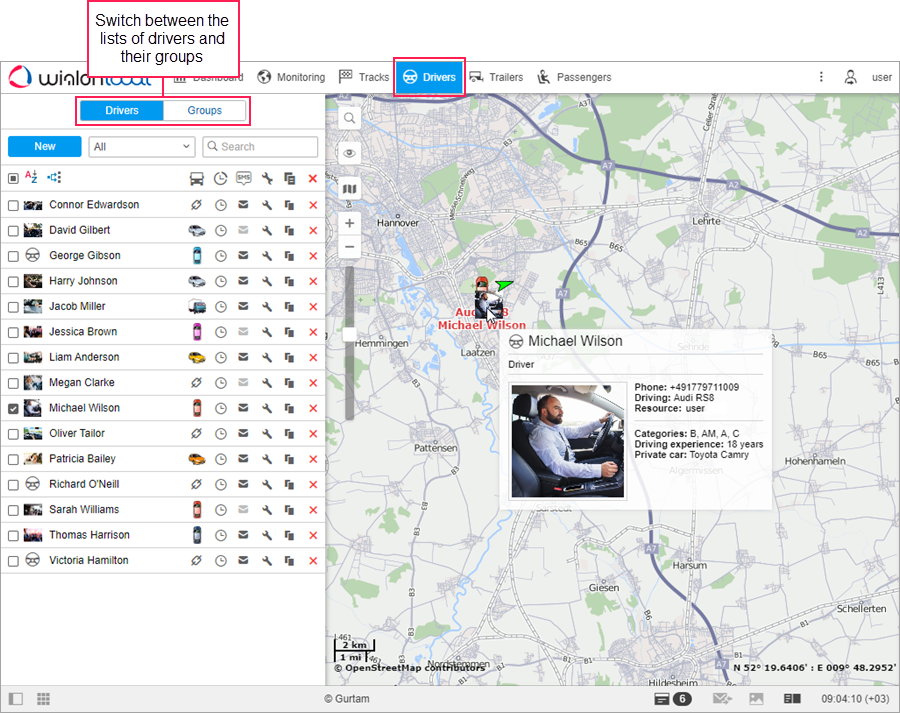Delete Connor Edwardson with red cross
The height and width of the screenshot is (713, 900).
click(x=313, y=205)
